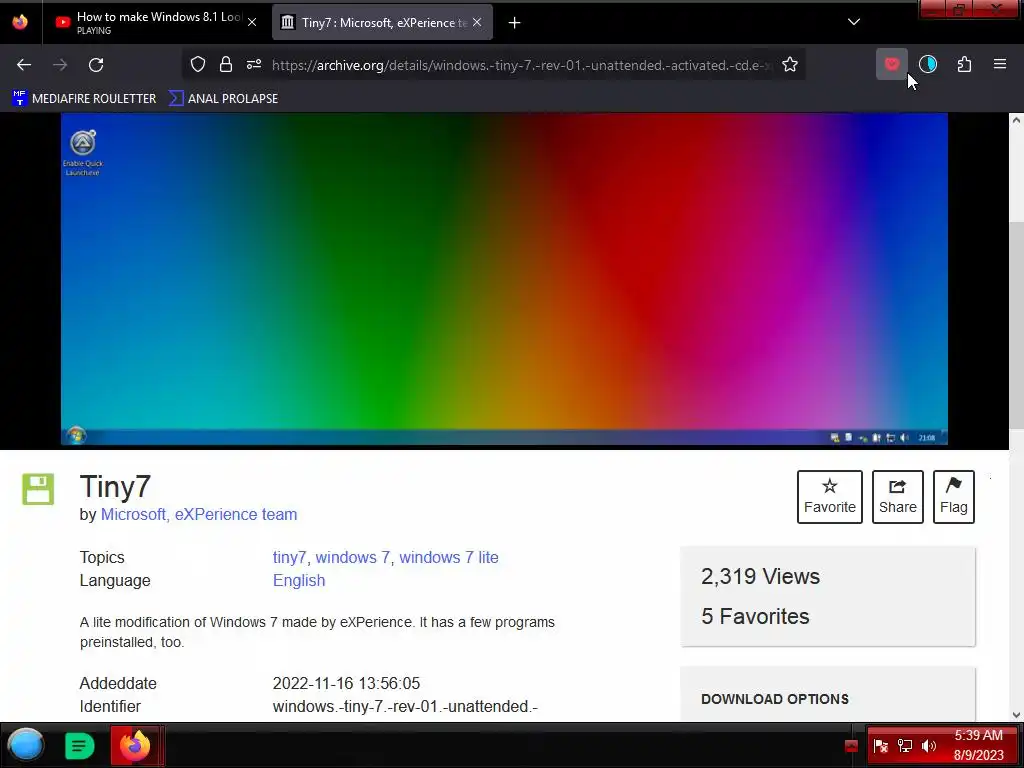The height and width of the screenshot is (768, 1024).
Task: Open the tiny7 topic link
Action: coord(290,558)
